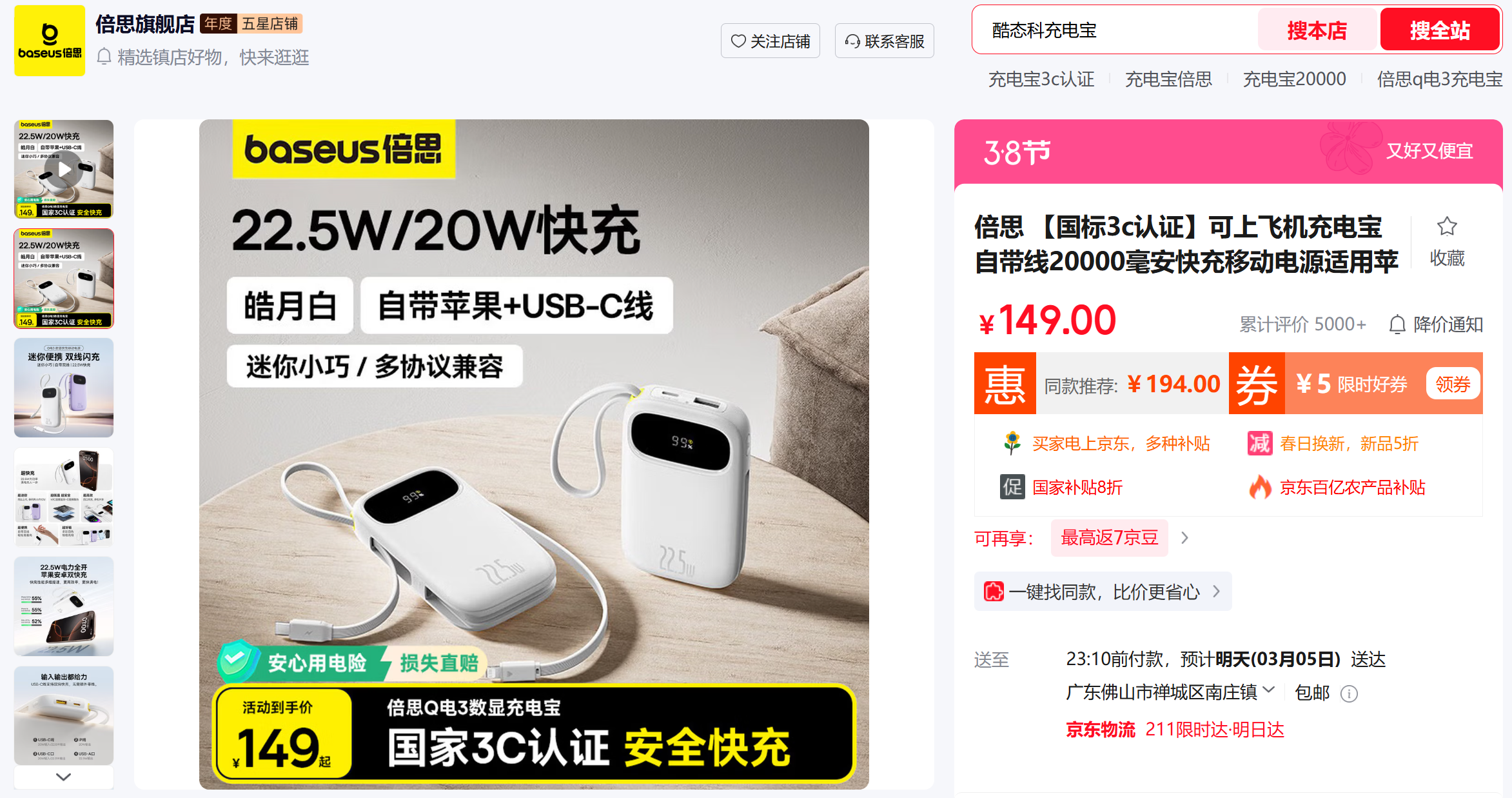Click the star icon to favorite the product
This screenshot has height=798, width=1512.
1447,226
